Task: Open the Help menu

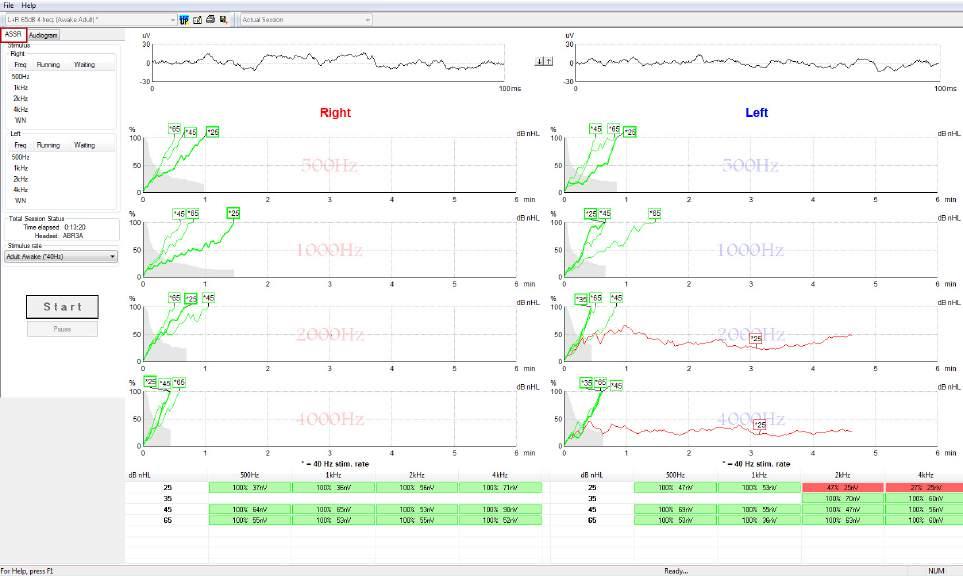Action: click(29, 5)
